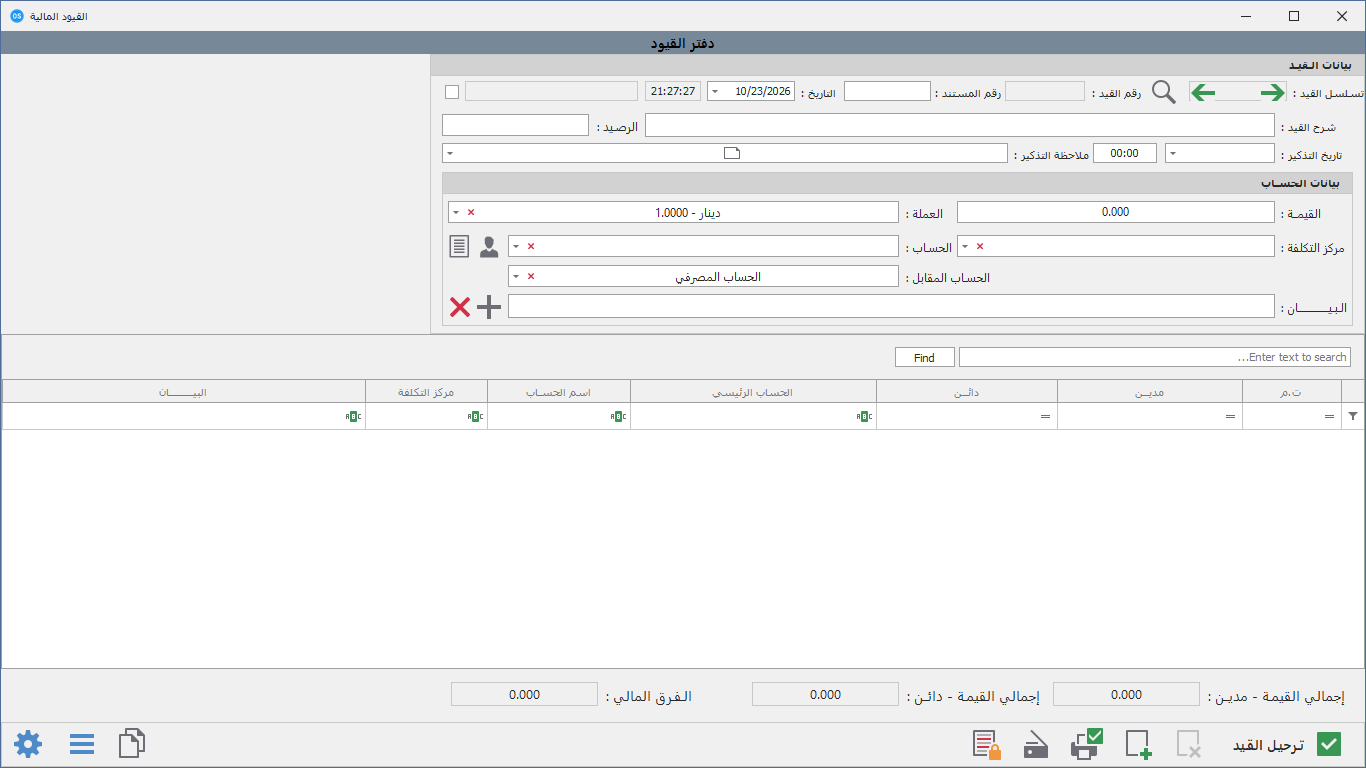
Task: Open the التاريخ date picker dropdown arrow
Action: (715, 92)
